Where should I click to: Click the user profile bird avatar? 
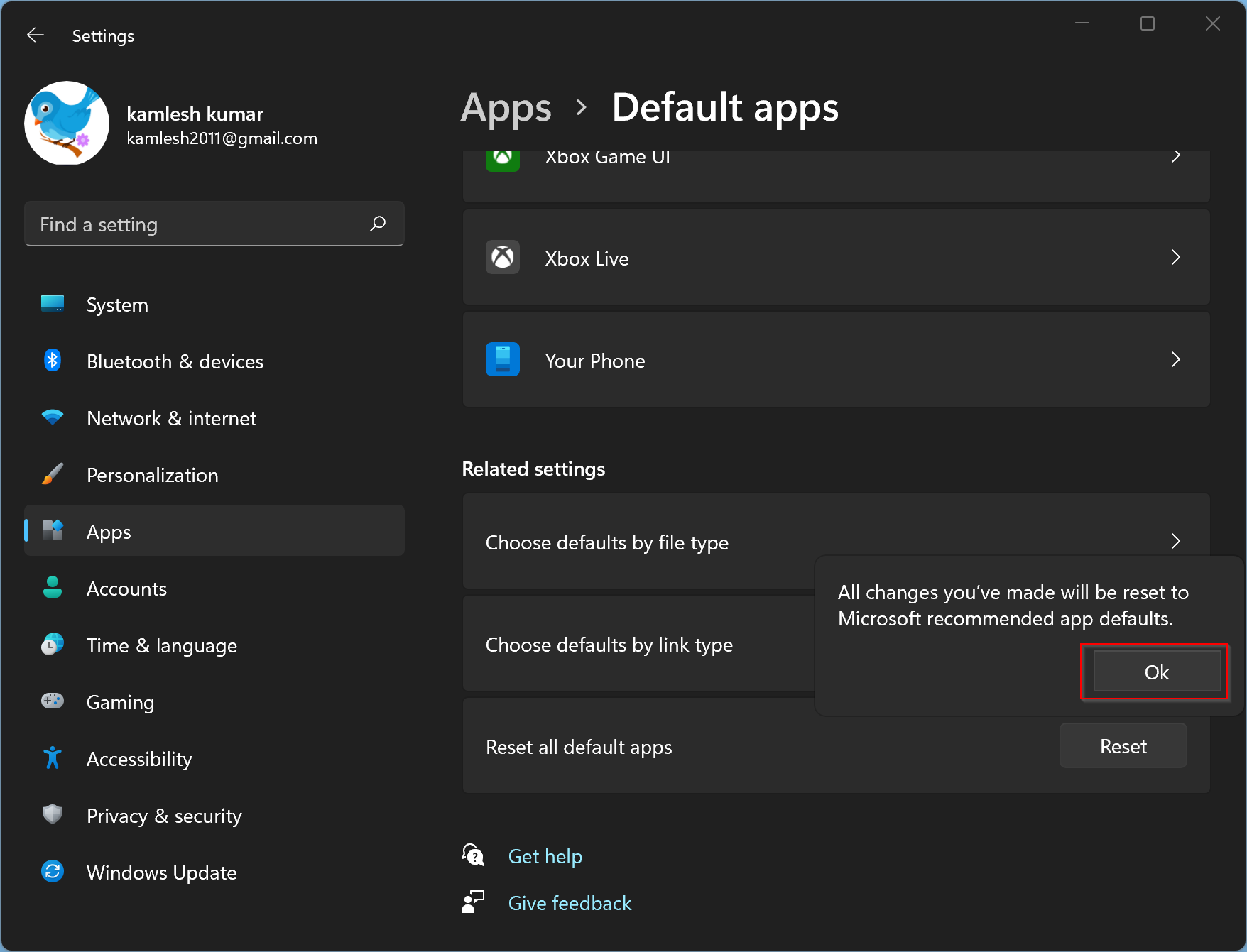pos(67,123)
